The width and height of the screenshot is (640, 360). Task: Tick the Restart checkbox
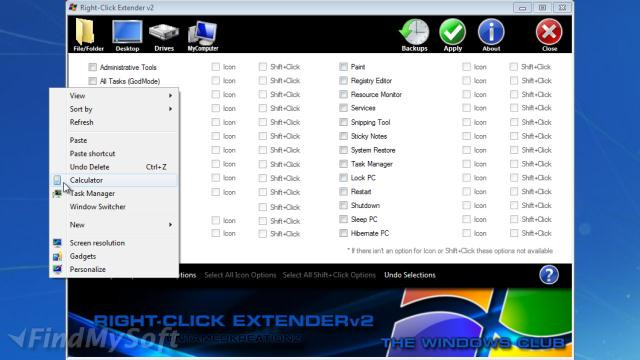point(343,191)
